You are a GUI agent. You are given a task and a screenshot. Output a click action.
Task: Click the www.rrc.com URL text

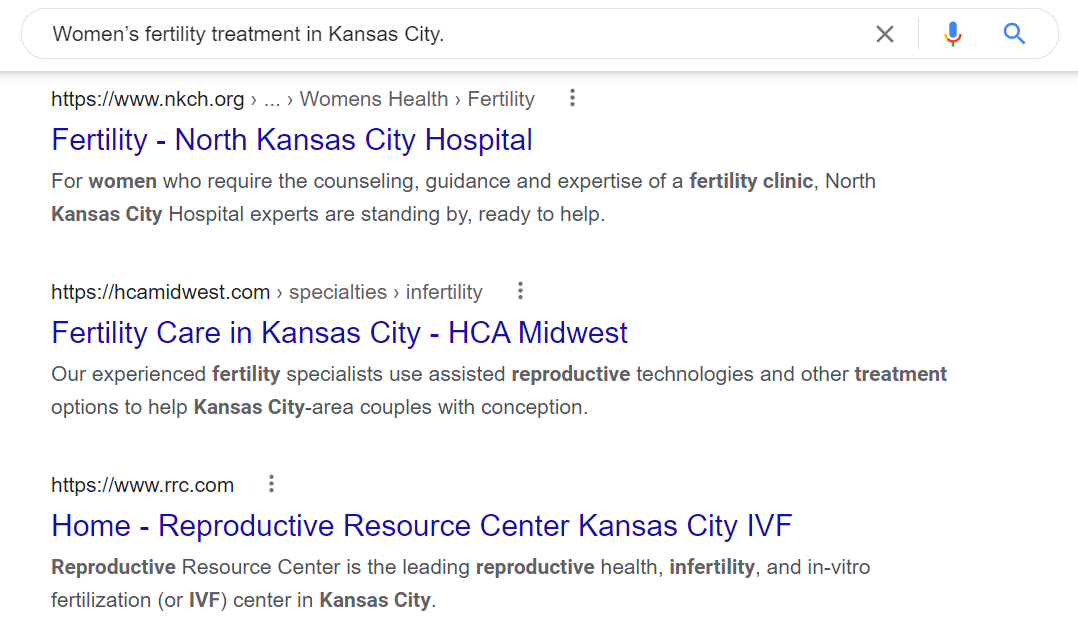coord(142,484)
